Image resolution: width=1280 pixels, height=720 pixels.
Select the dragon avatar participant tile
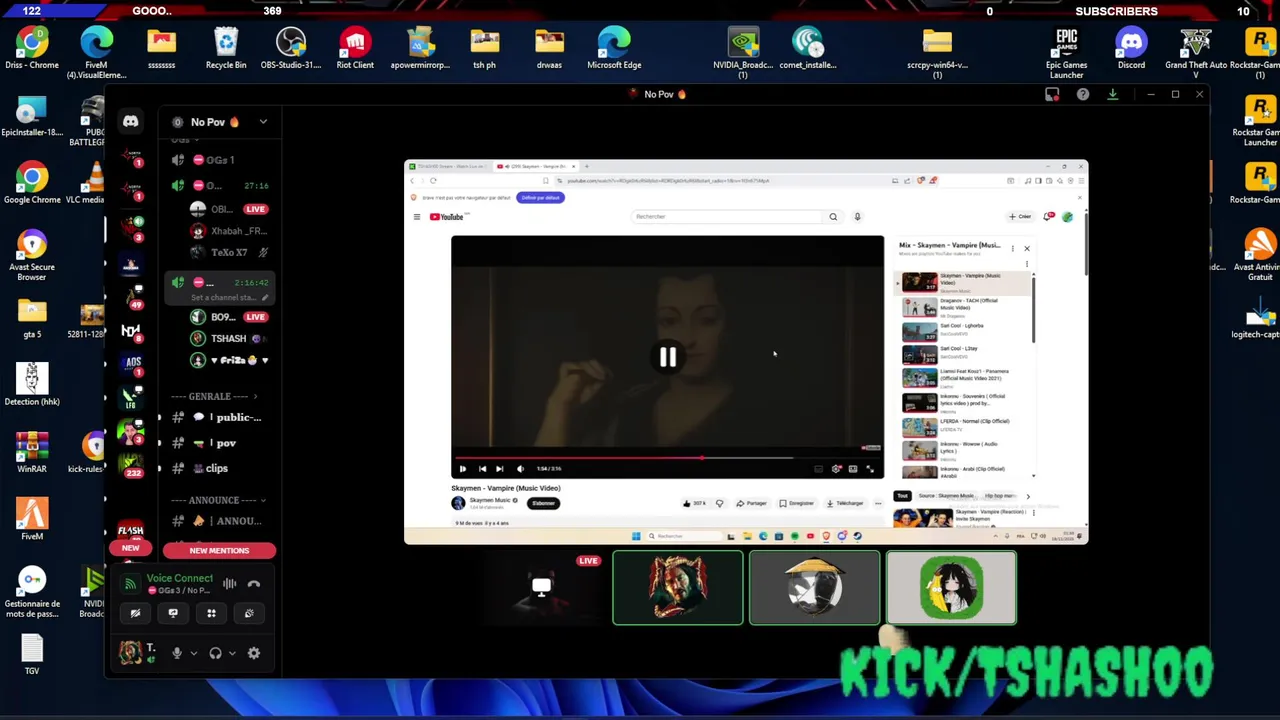(678, 588)
